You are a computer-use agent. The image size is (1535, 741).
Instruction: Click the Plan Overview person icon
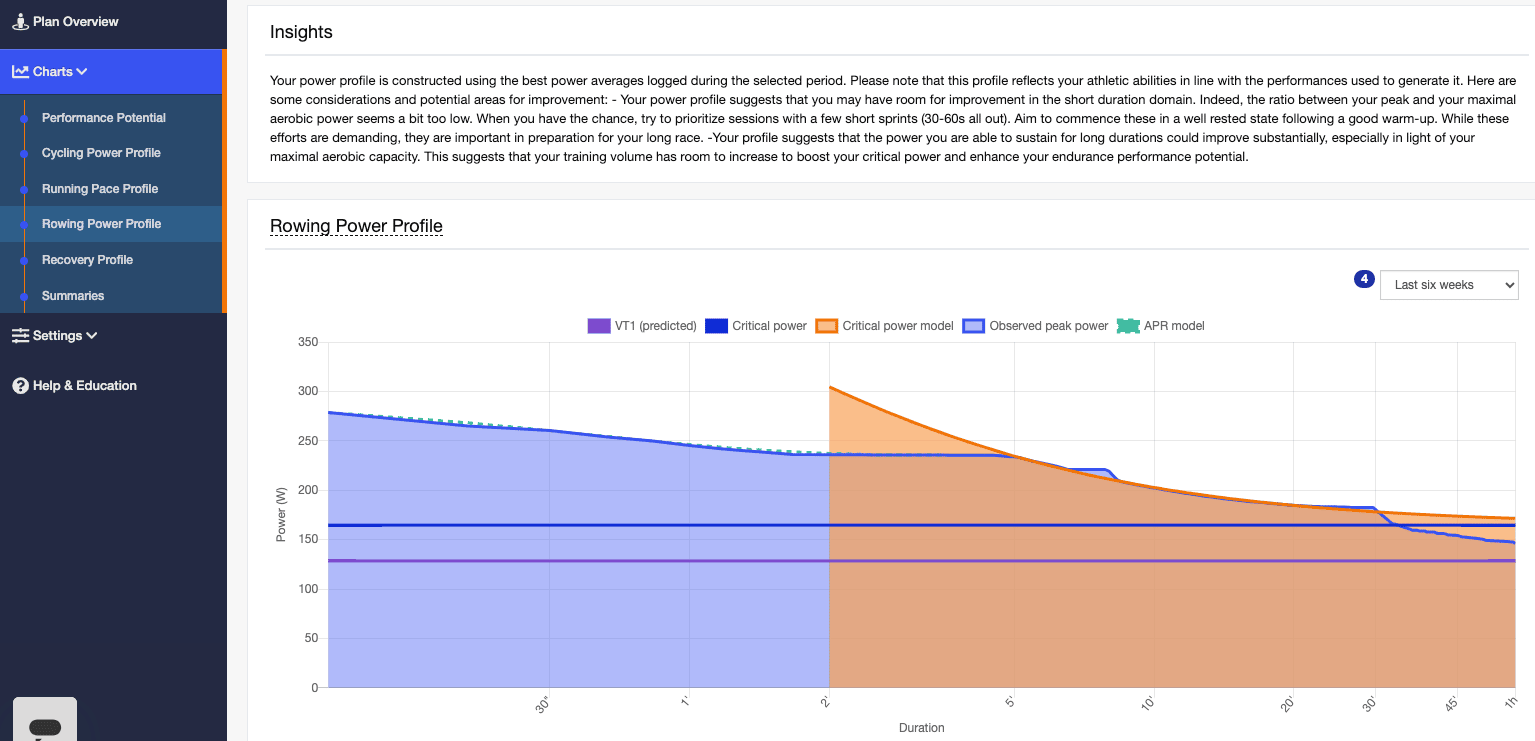click(20, 21)
